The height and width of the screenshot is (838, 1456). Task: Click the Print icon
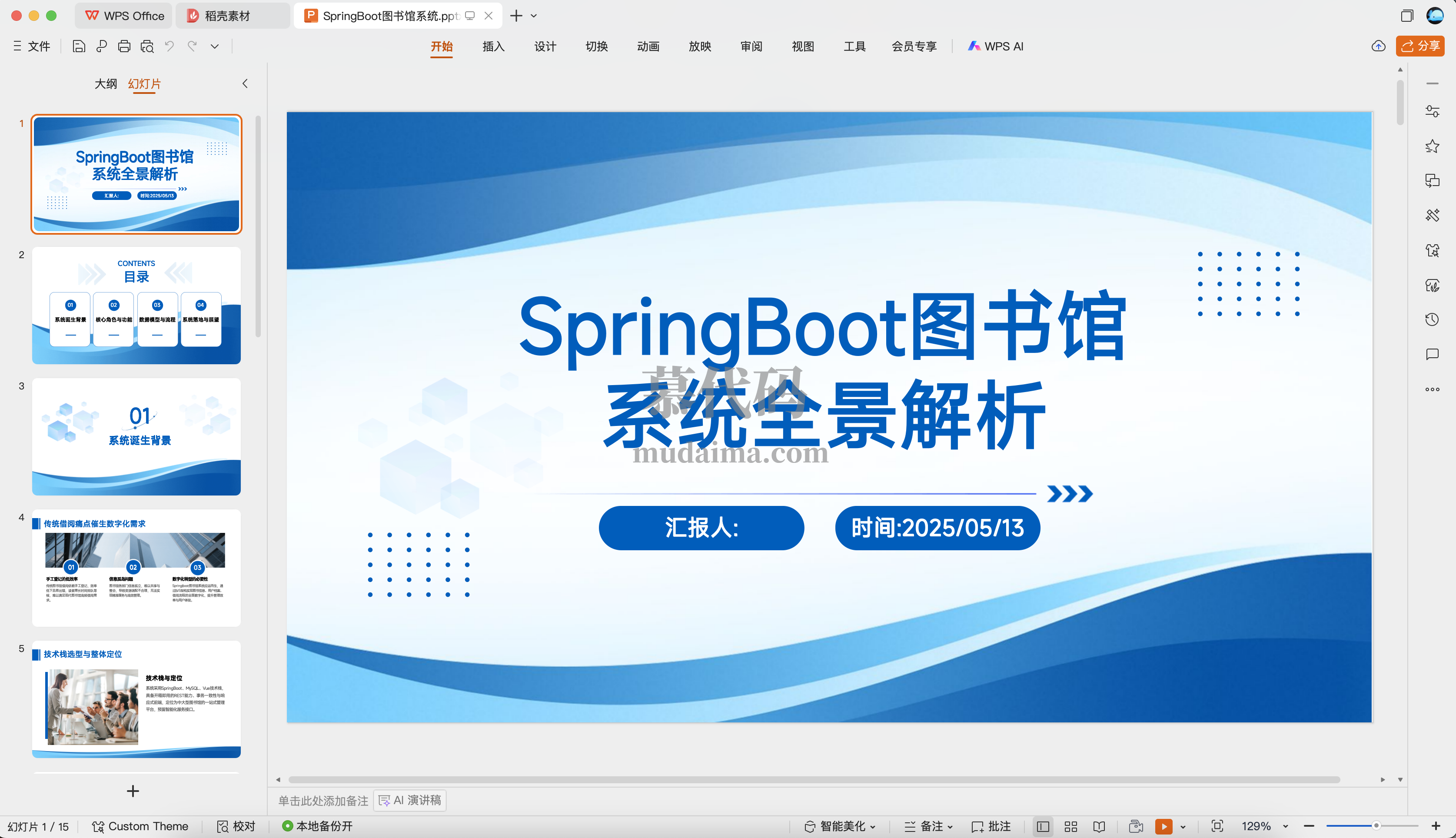click(124, 46)
